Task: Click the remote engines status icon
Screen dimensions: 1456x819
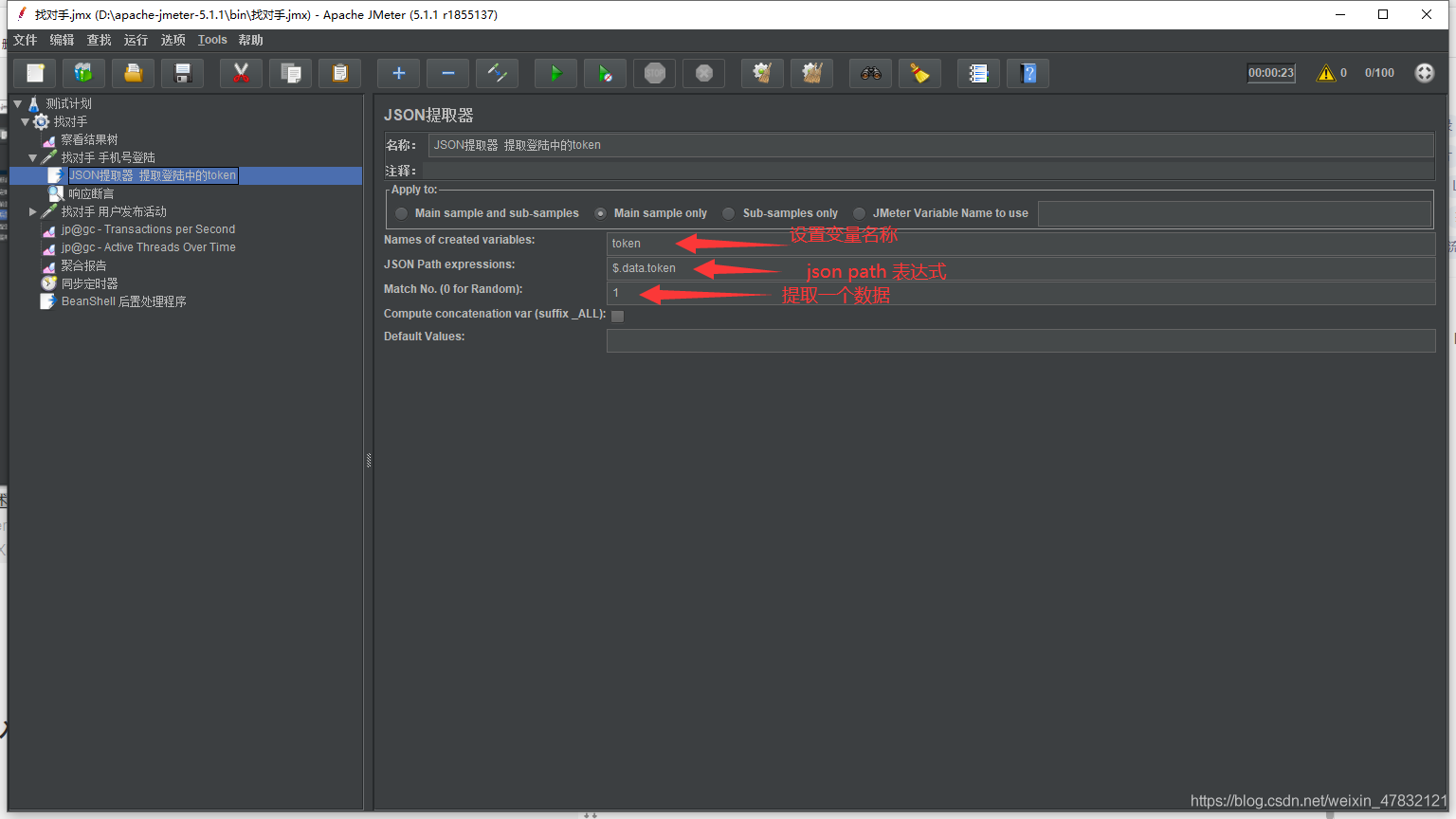Action: click(x=1425, y=73)
